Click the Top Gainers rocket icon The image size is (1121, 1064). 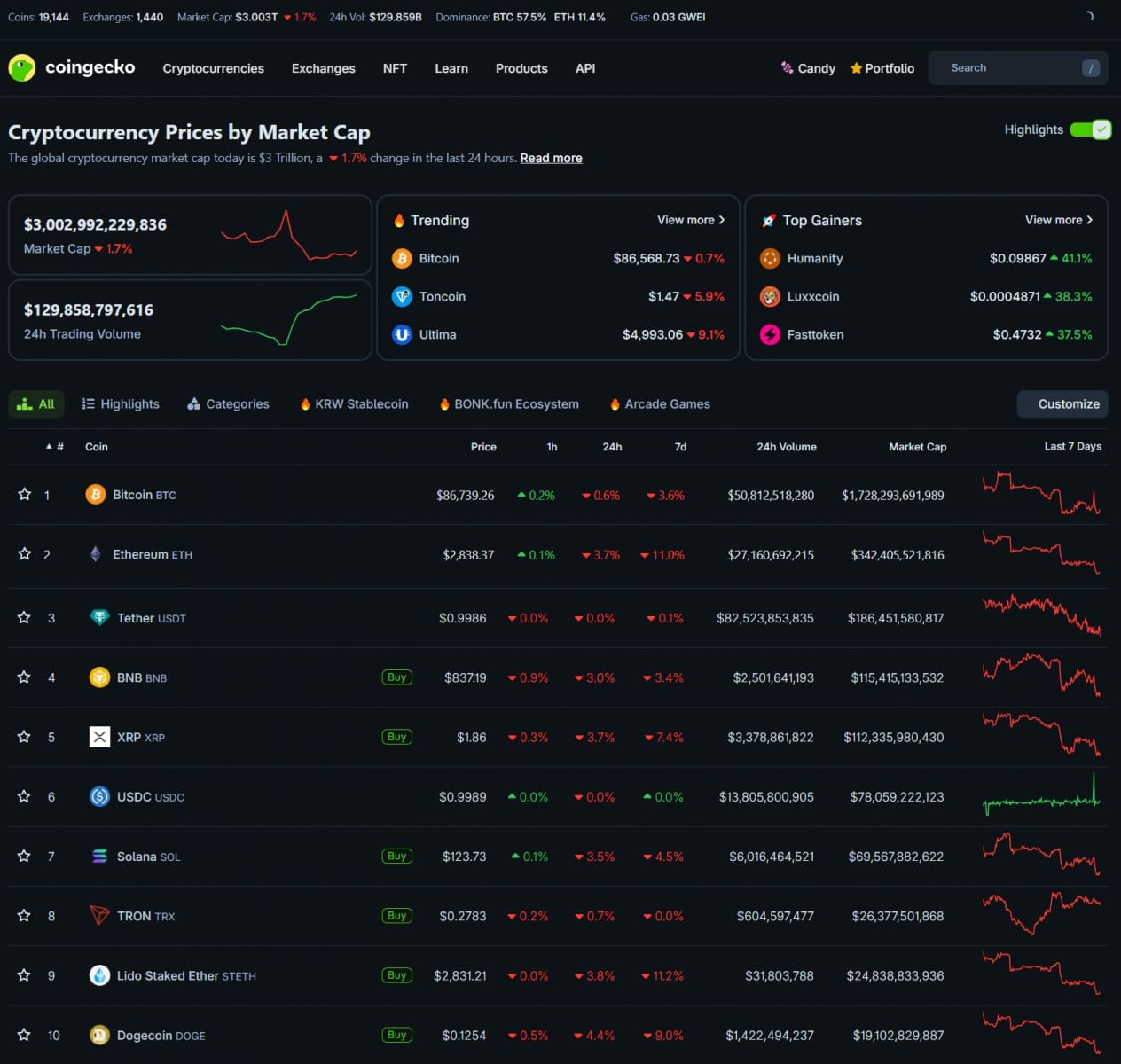(768, 220)
